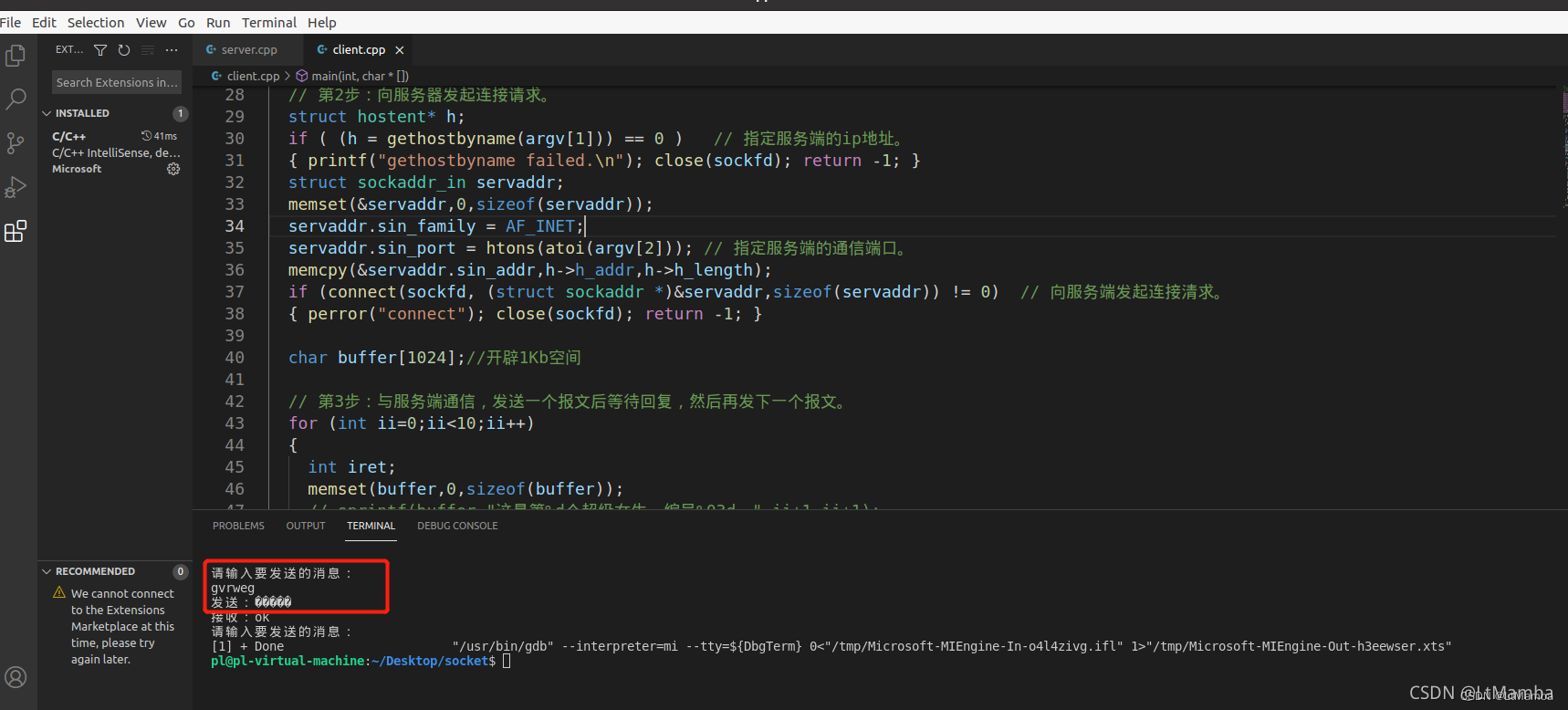Screen dimensions: 1568x710
Task: Filter extensions with the funnel icon
Action: (x=100, y=50)
